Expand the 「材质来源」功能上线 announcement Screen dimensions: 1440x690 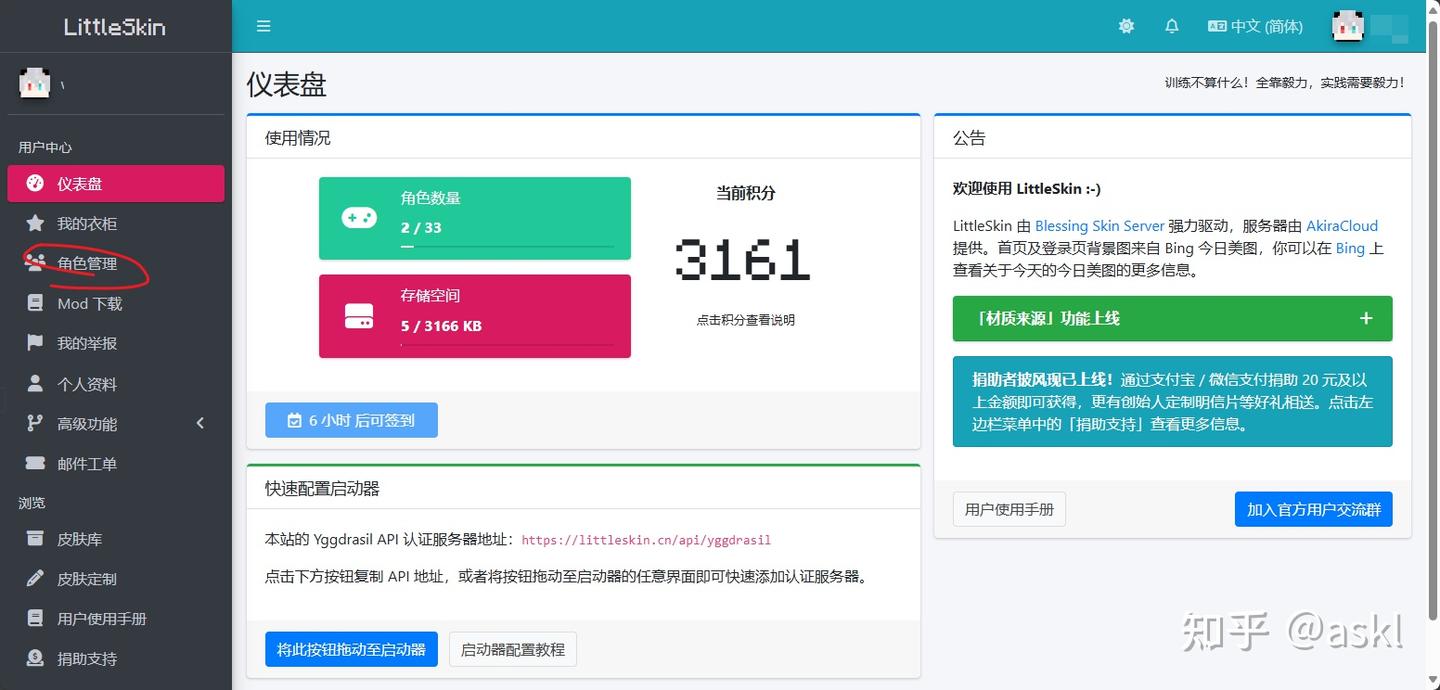(x=1366, y=318)
